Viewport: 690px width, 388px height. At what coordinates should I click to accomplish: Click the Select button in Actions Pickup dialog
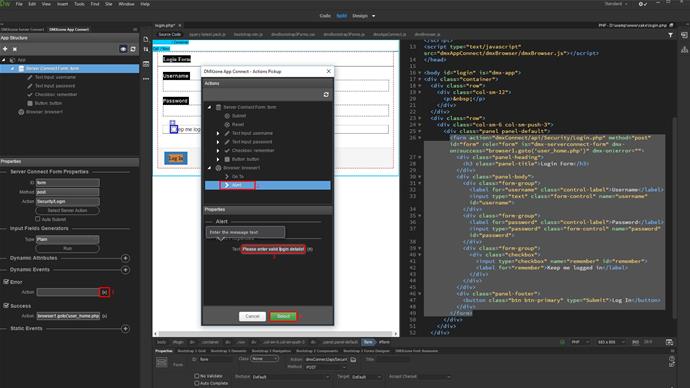click(283, 316)
